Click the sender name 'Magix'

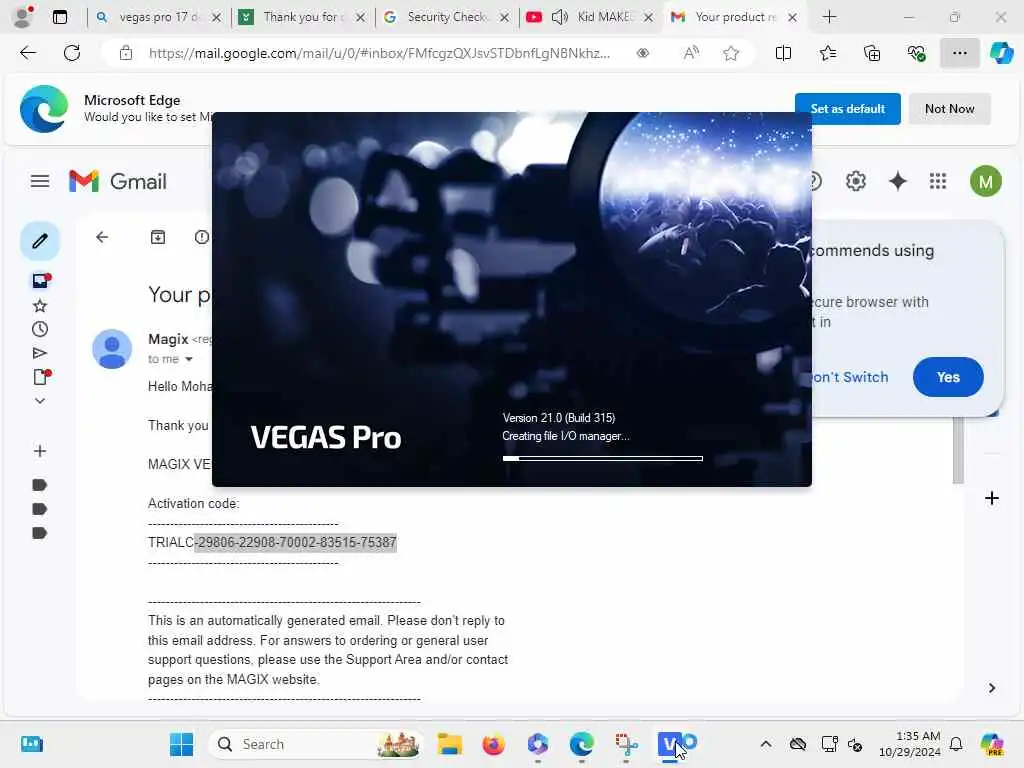point(168,339)
